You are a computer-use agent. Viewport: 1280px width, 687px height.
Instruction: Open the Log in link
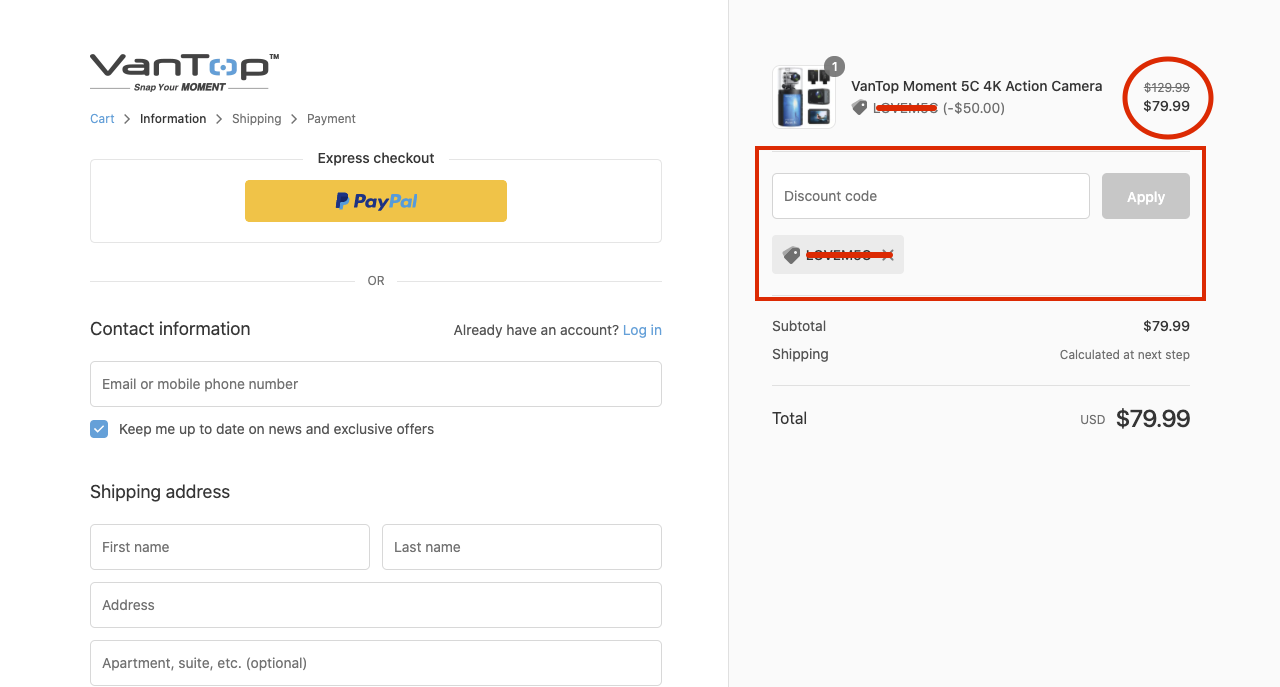642,330
